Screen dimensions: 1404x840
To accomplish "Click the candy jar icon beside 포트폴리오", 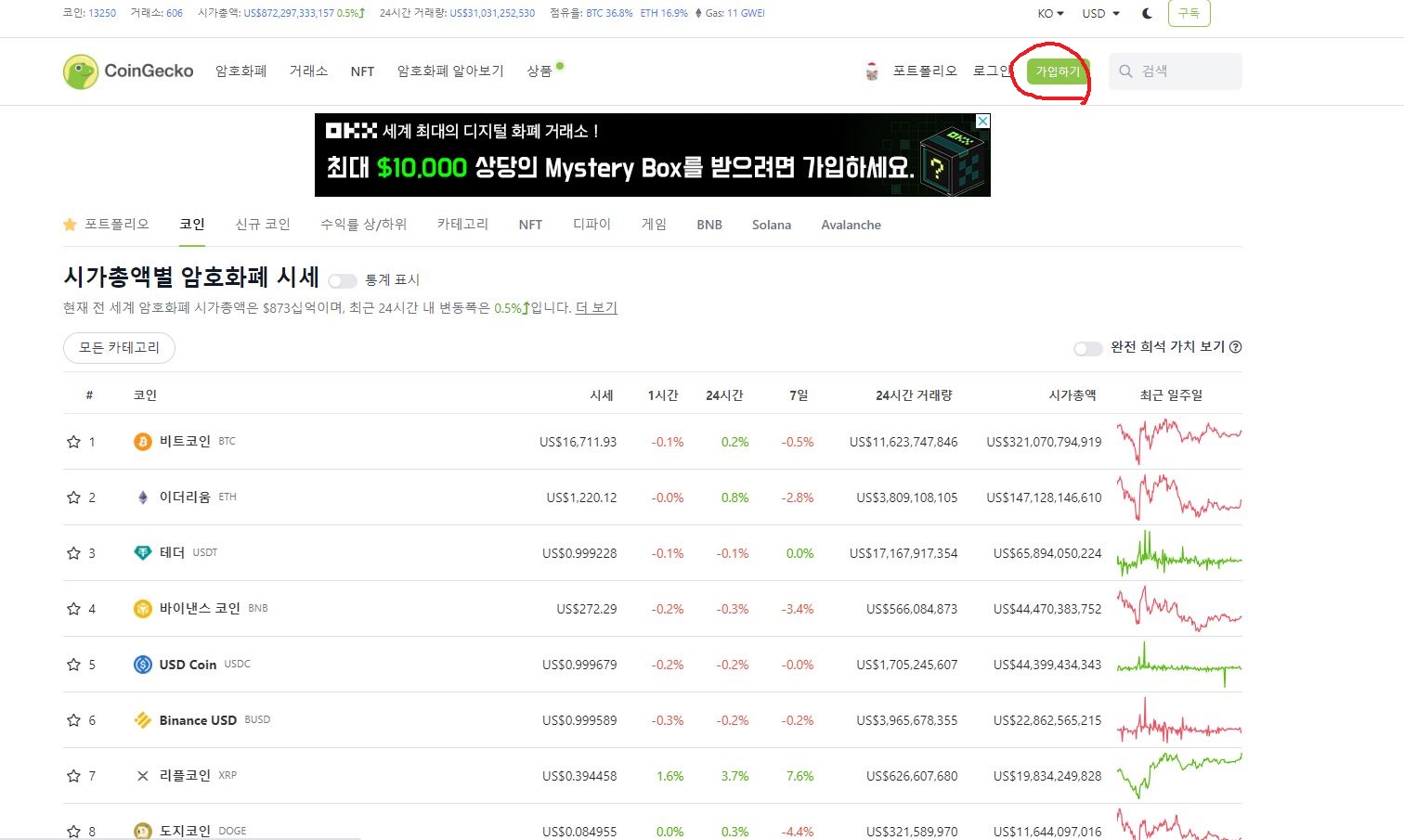I will [872, 71].
